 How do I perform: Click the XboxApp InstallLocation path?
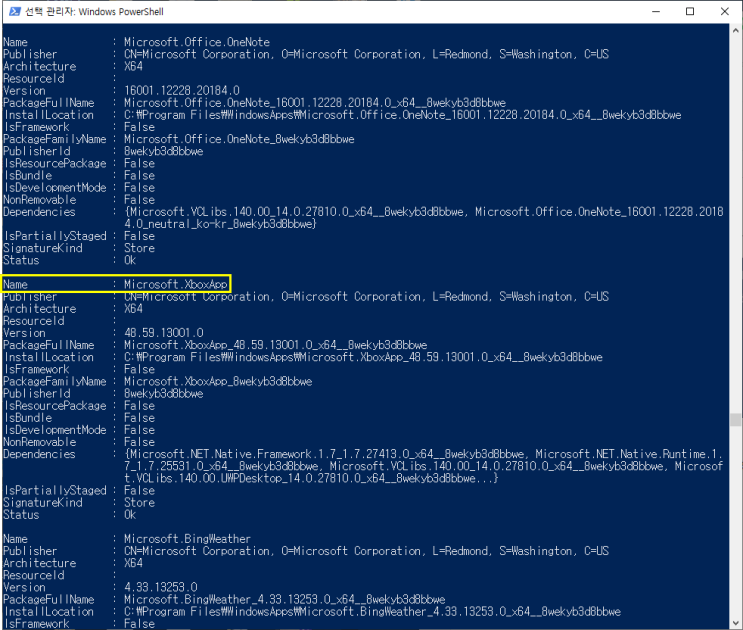tap(363, 357)
